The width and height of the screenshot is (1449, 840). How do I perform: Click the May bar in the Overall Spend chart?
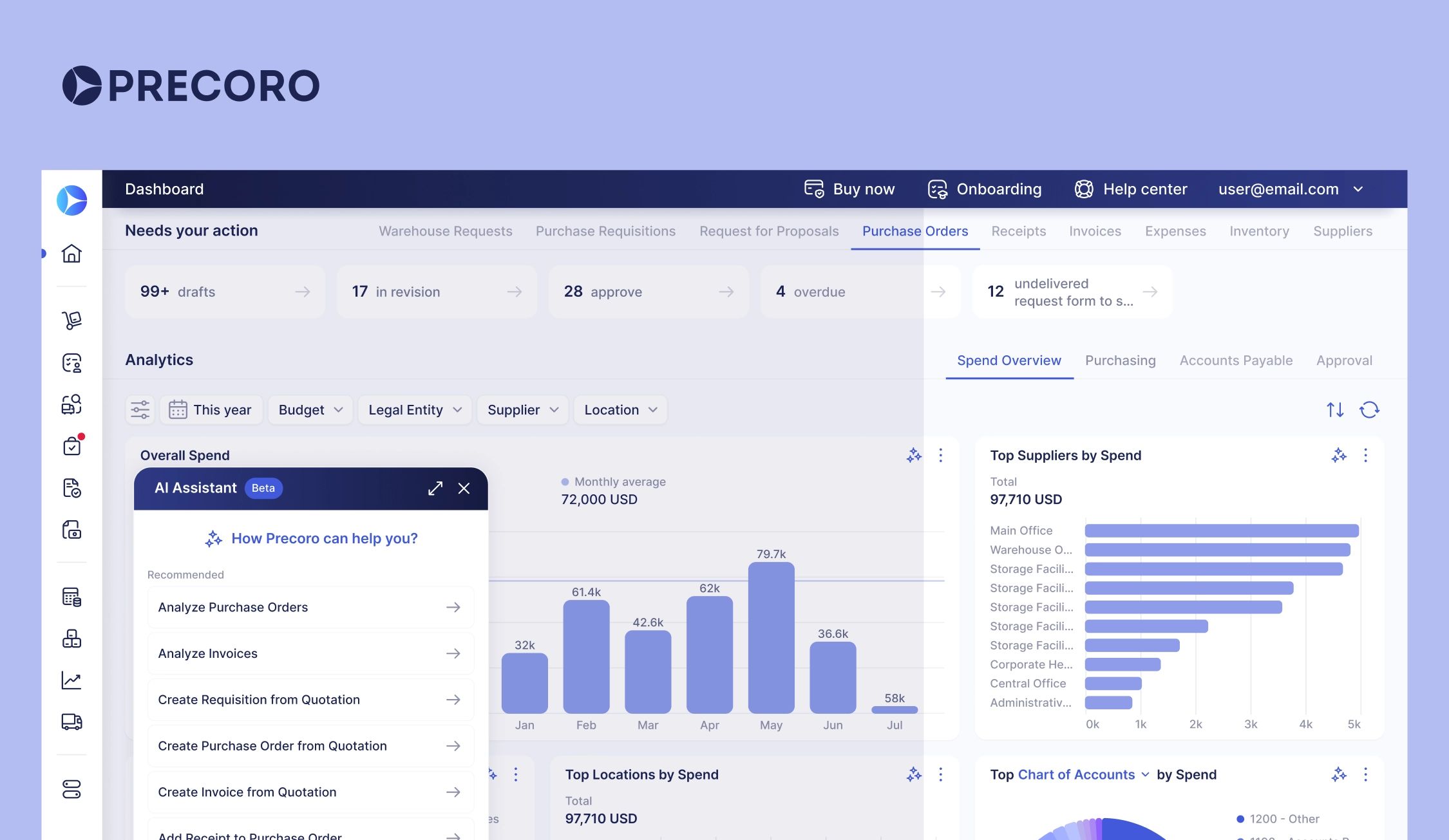click(771, 637)
